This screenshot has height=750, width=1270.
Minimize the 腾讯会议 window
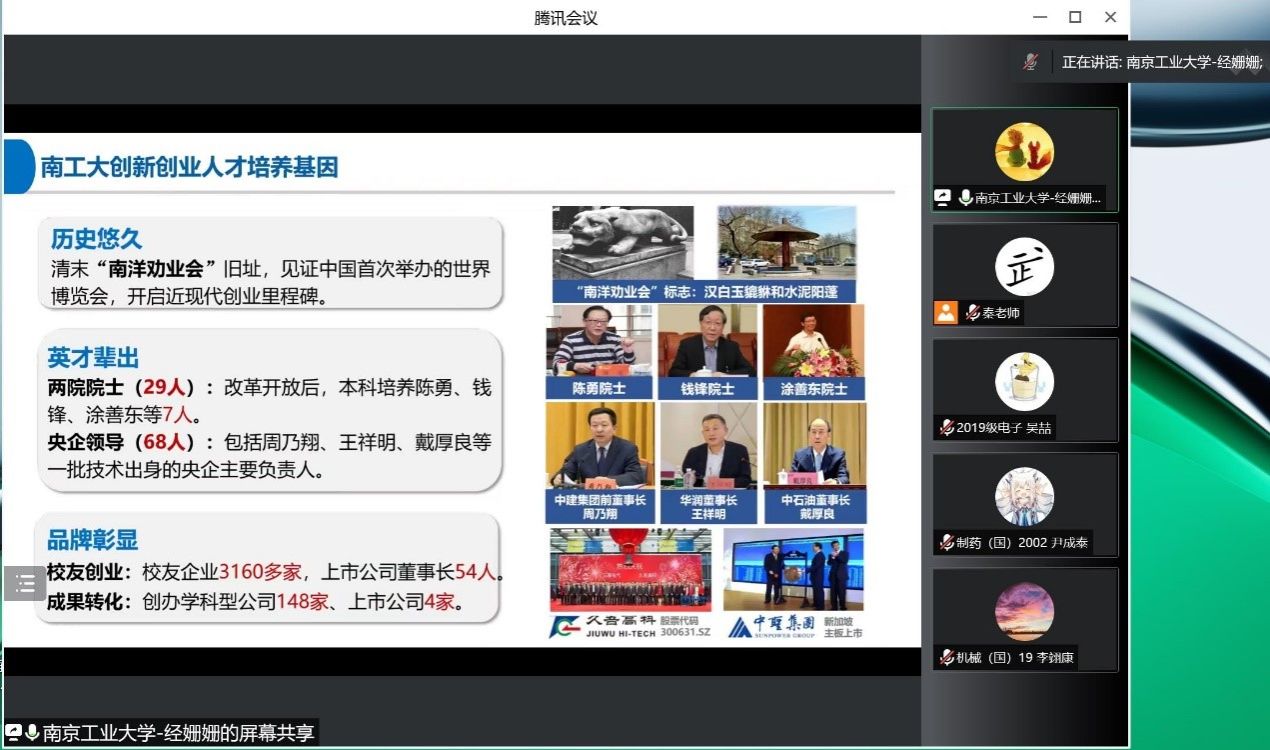(x=1040, y=17)
